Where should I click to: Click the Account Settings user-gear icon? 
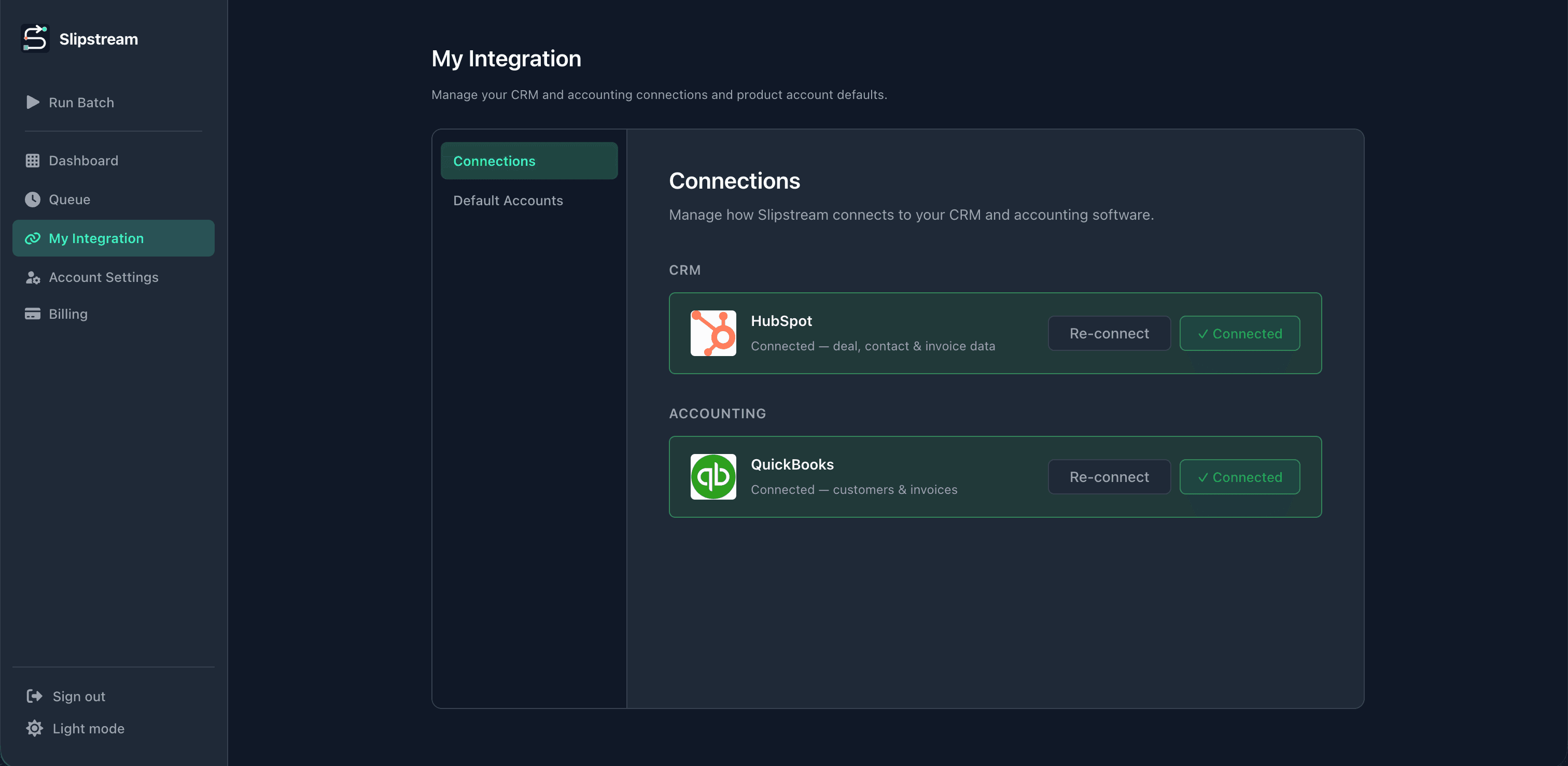pos(32,277)
